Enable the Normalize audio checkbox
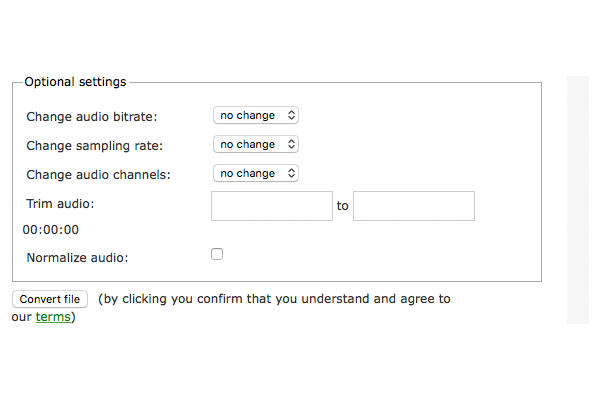 [217, 254]
